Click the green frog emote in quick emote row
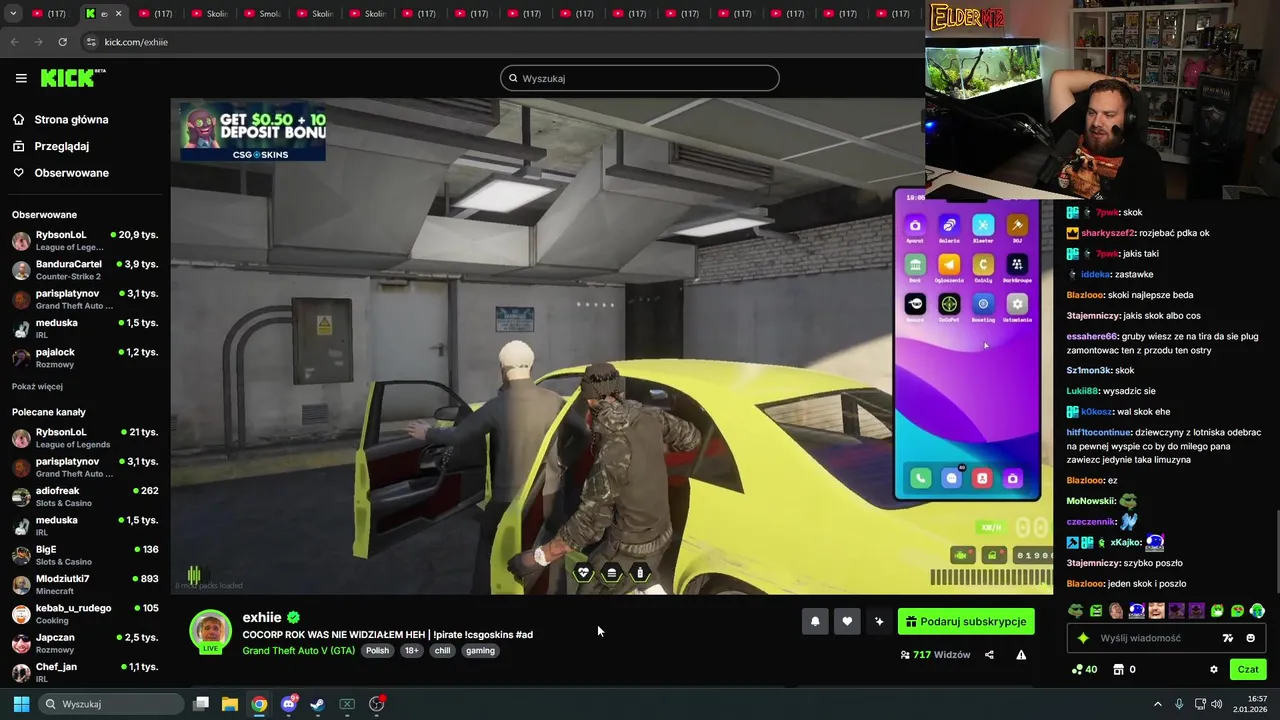Image resolution: width=1280 pixels, height=720 pixels. click(x=1076, y=611)
